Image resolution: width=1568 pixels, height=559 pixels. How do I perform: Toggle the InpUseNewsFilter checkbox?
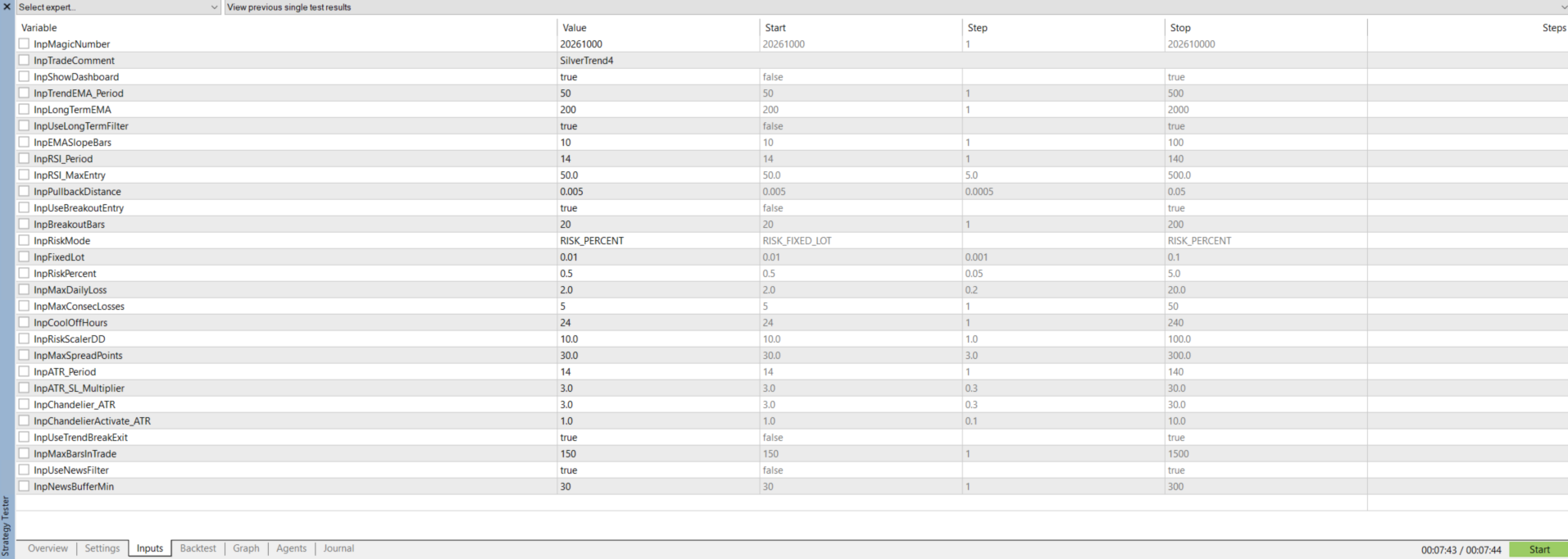click(x=24, y=470)
